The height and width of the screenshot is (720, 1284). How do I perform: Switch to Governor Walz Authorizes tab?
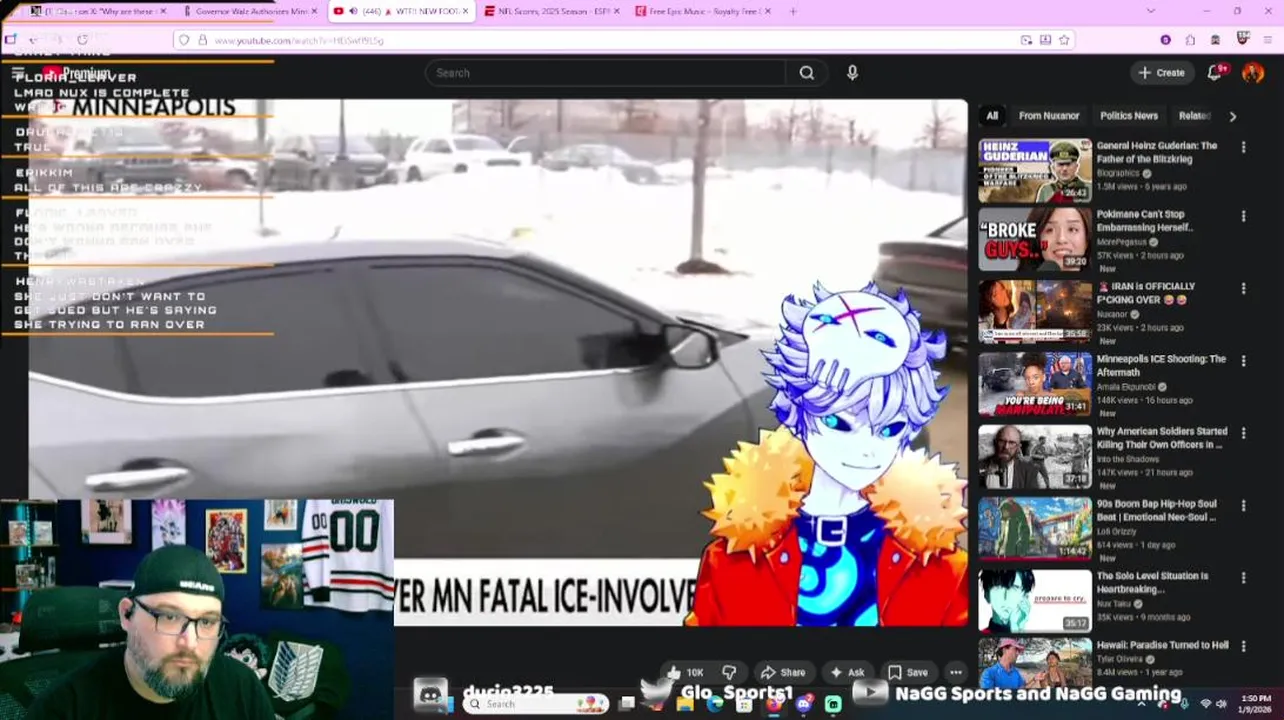pyautogui.click(x=250, y=11)
